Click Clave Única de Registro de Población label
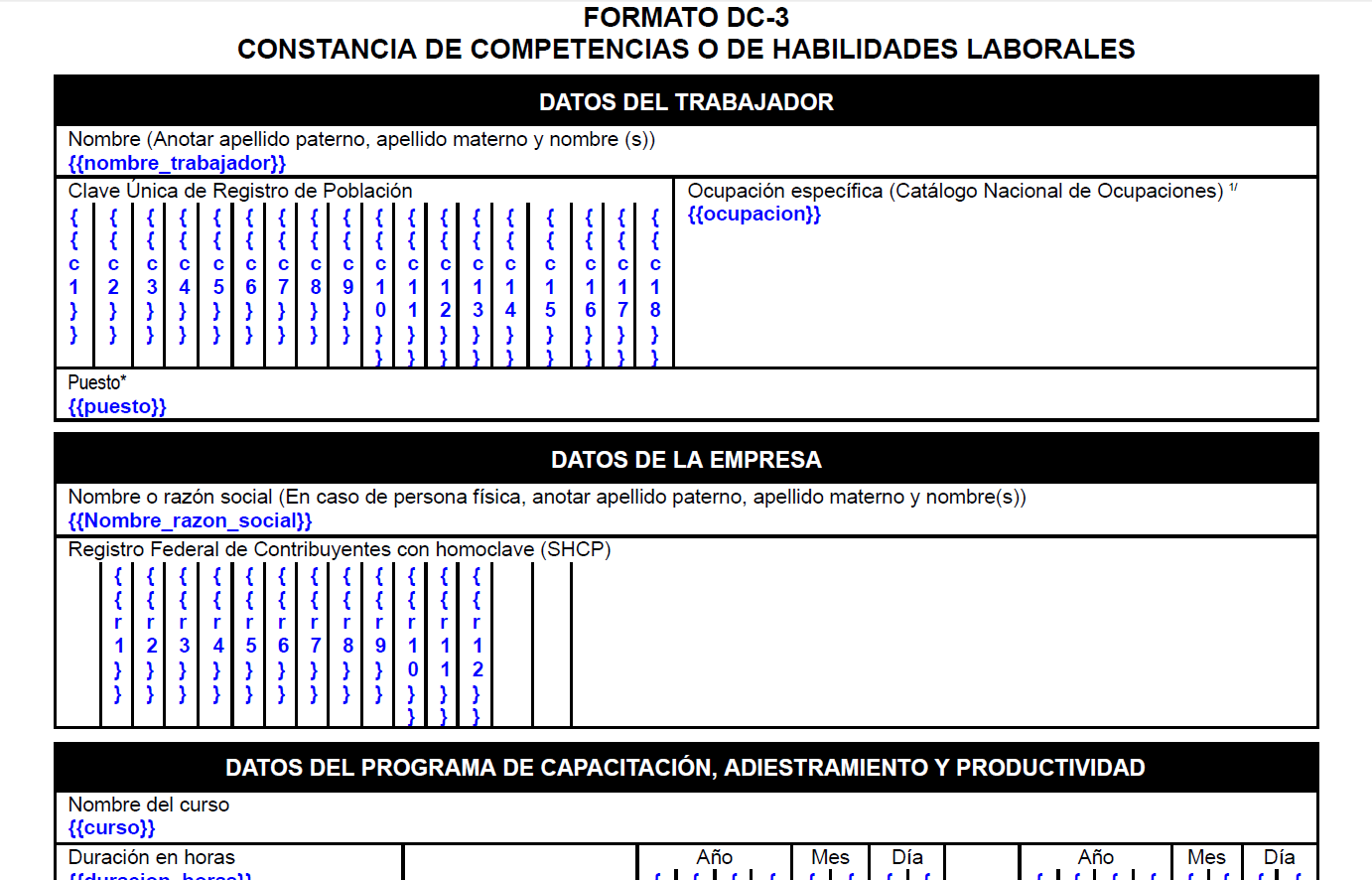The height and width of the screenshot is (880, 1372). pos(240,191)
